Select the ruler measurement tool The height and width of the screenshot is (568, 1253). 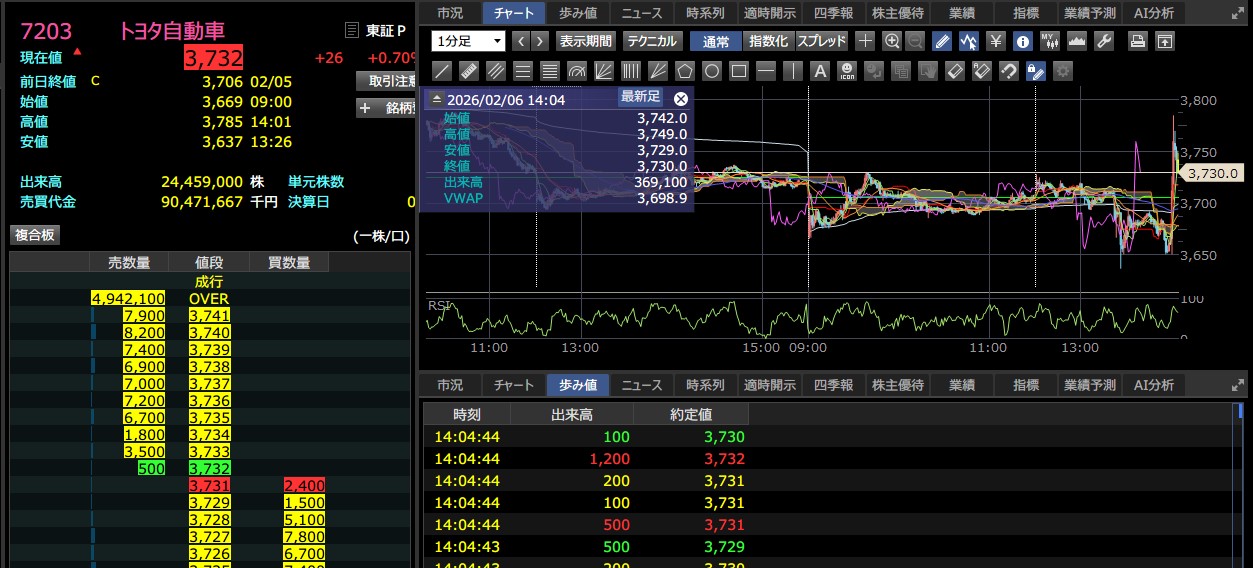[468, 71]
